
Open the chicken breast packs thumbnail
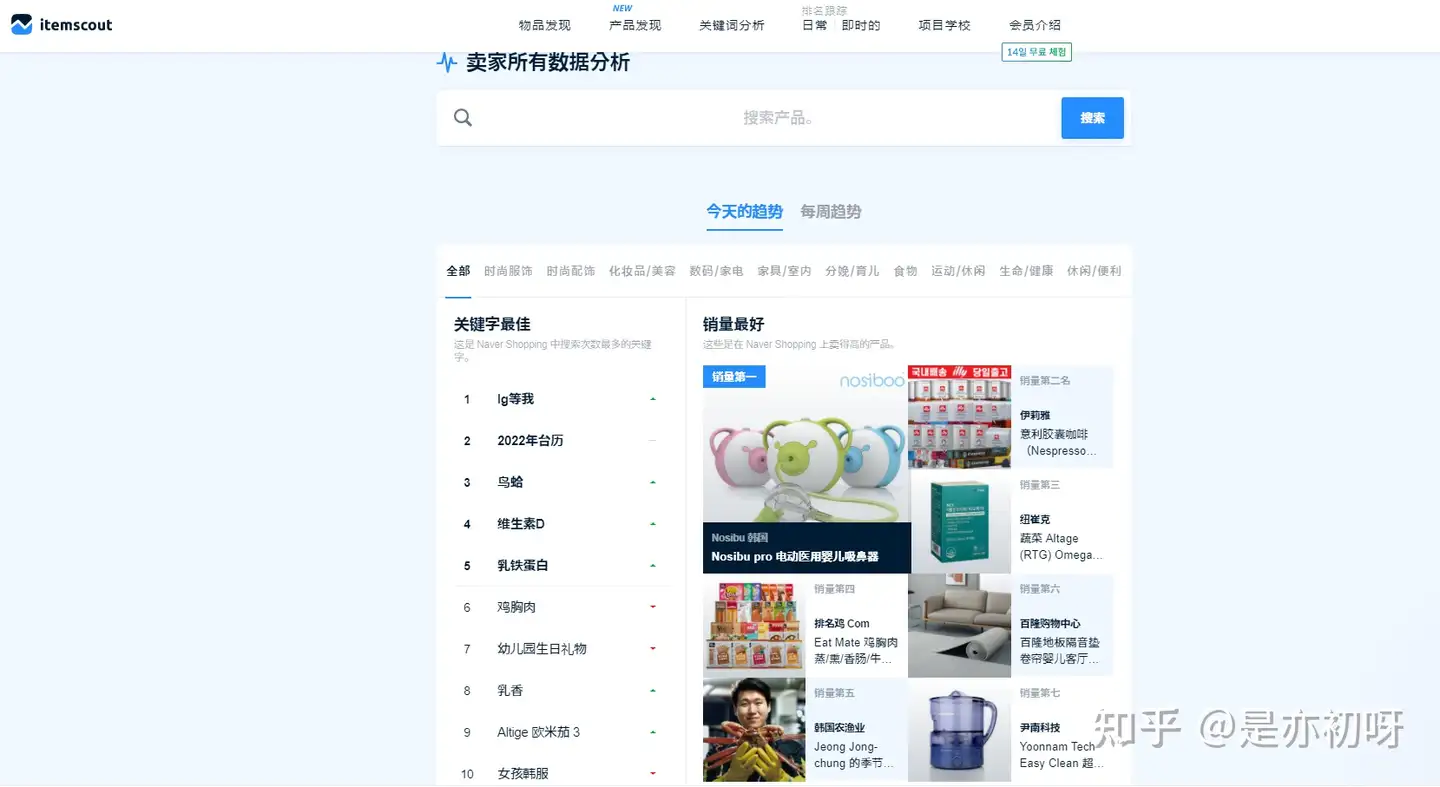point(754,626)
